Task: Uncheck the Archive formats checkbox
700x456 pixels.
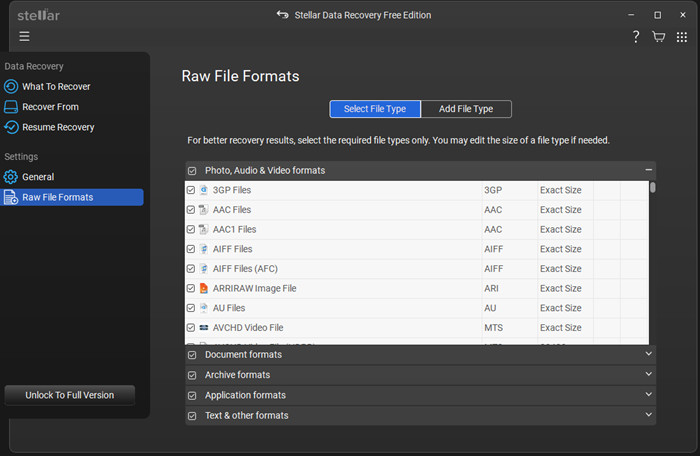Action: pos(192,375)
